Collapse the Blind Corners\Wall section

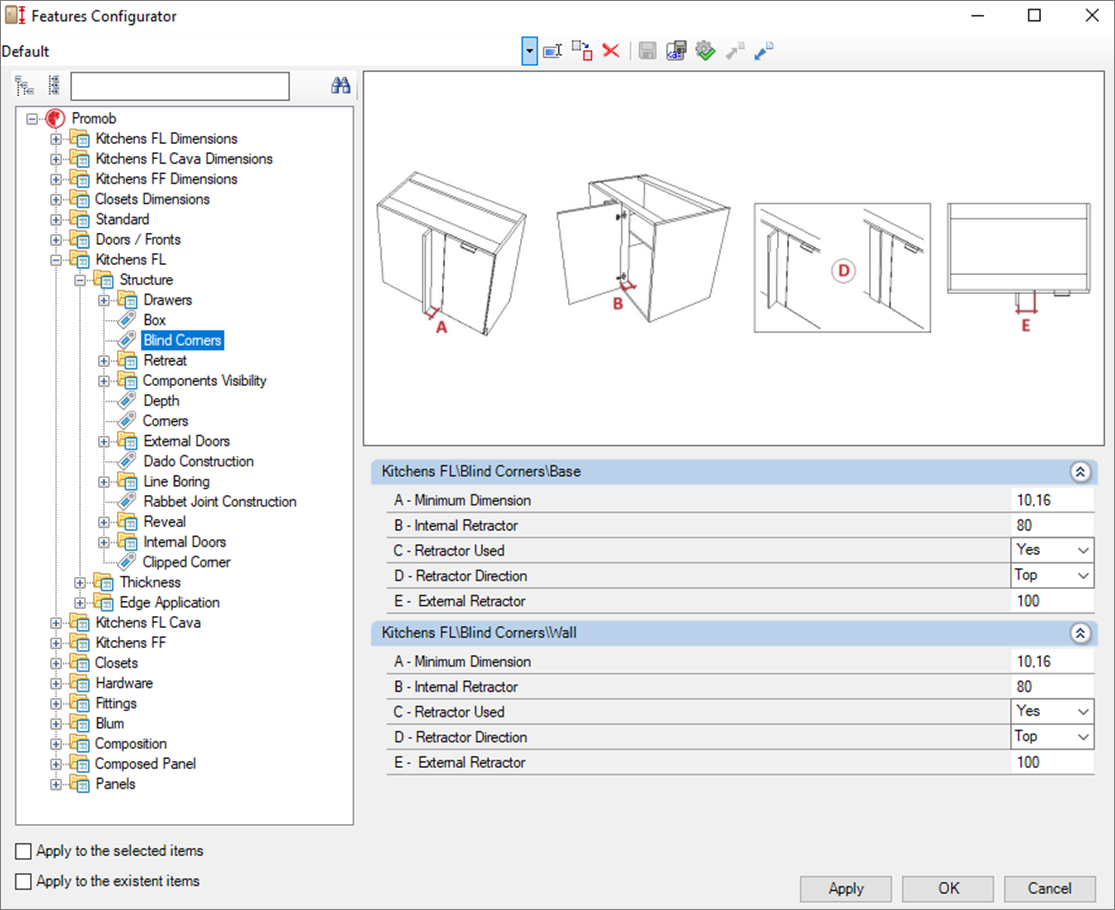click(1080, 633)
